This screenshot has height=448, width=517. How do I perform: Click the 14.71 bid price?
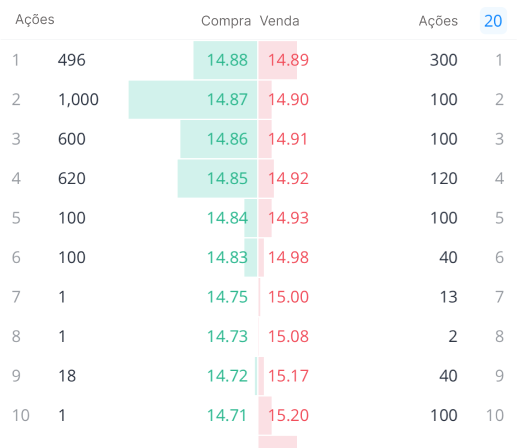pos(227,415)
